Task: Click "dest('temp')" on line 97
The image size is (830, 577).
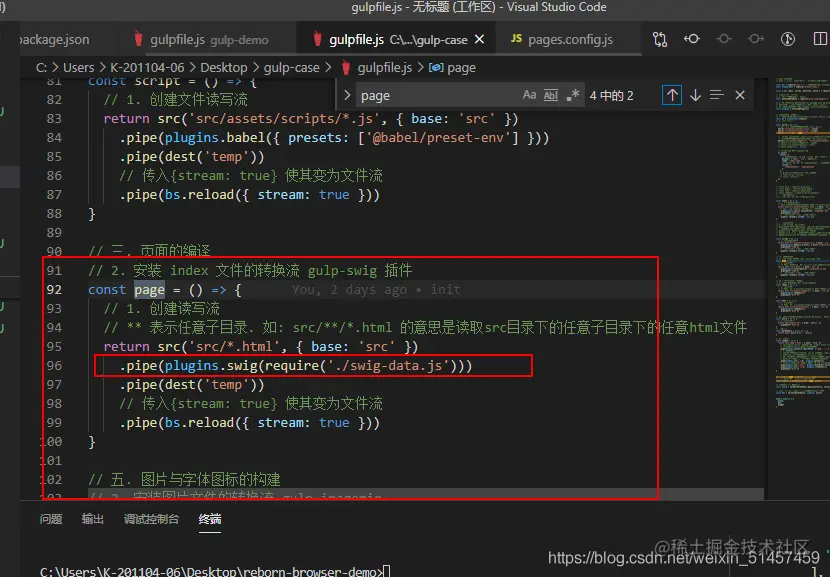Action: click(211, 385)
